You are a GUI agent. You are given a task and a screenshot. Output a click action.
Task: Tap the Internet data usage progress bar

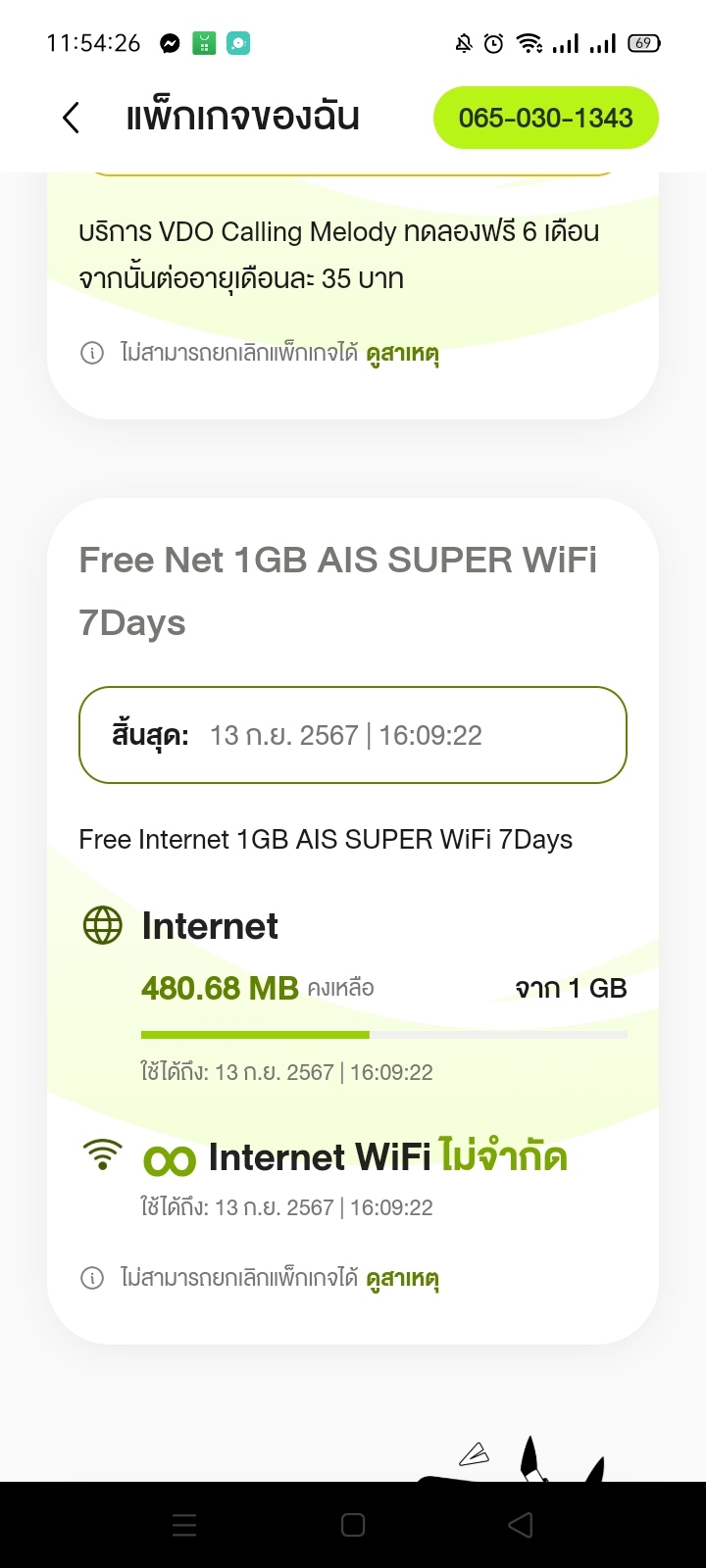(x=383, y=1035)
